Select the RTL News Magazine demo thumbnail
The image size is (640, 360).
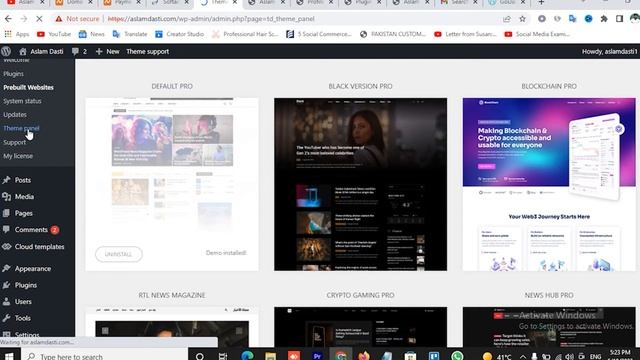coord(172,327)
